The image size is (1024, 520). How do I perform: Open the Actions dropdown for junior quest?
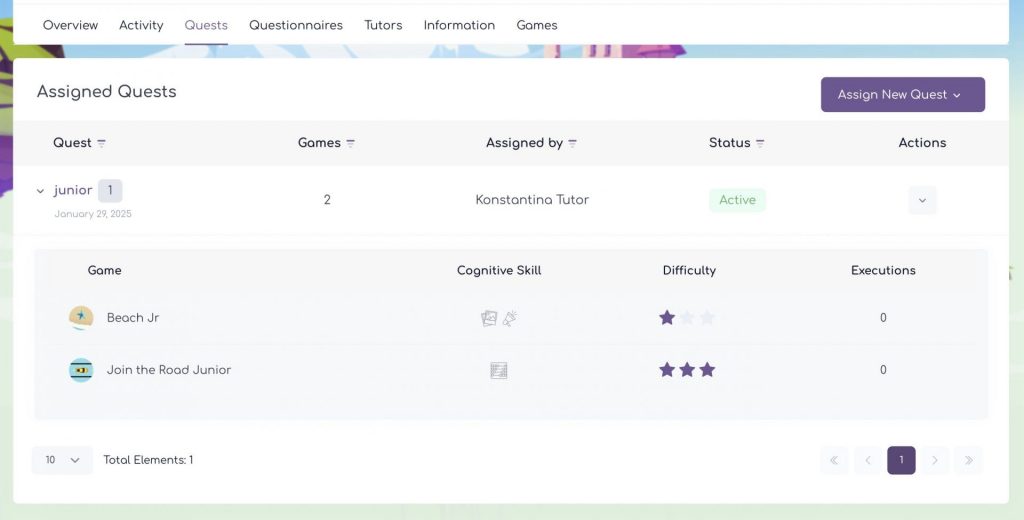coord(922,200)
